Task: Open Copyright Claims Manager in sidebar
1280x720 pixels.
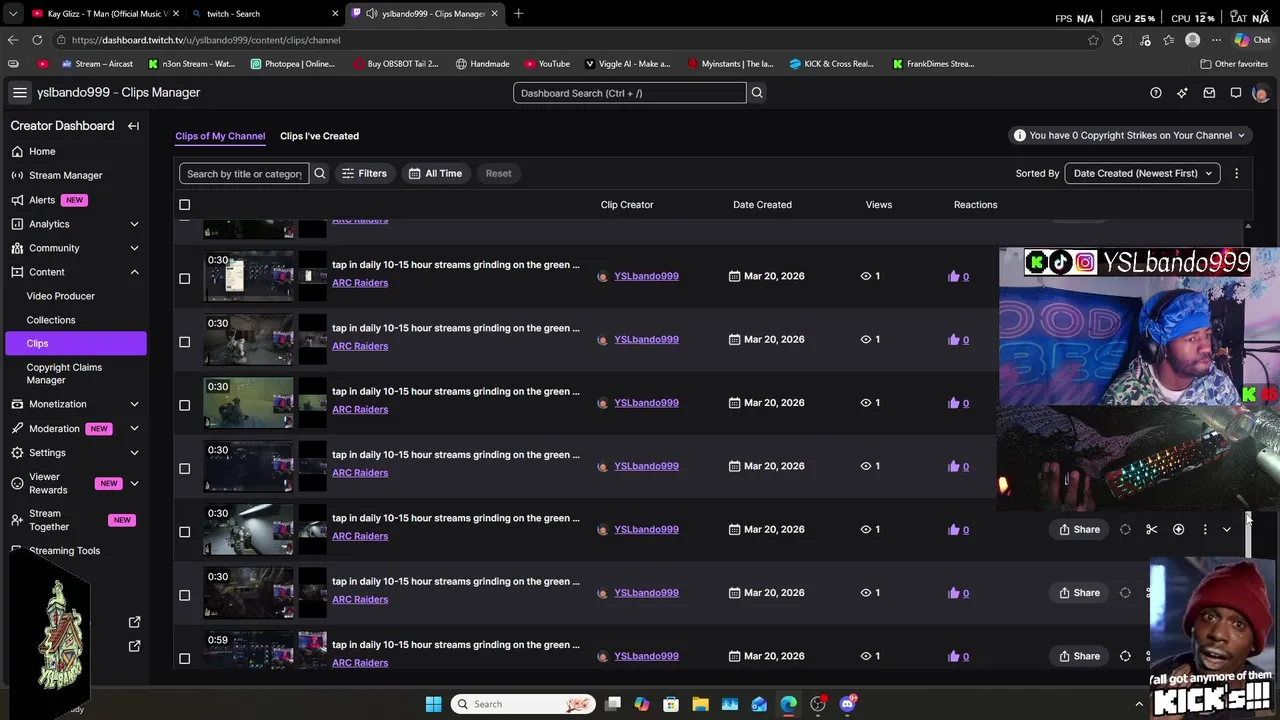Action: tap(64, 373)
